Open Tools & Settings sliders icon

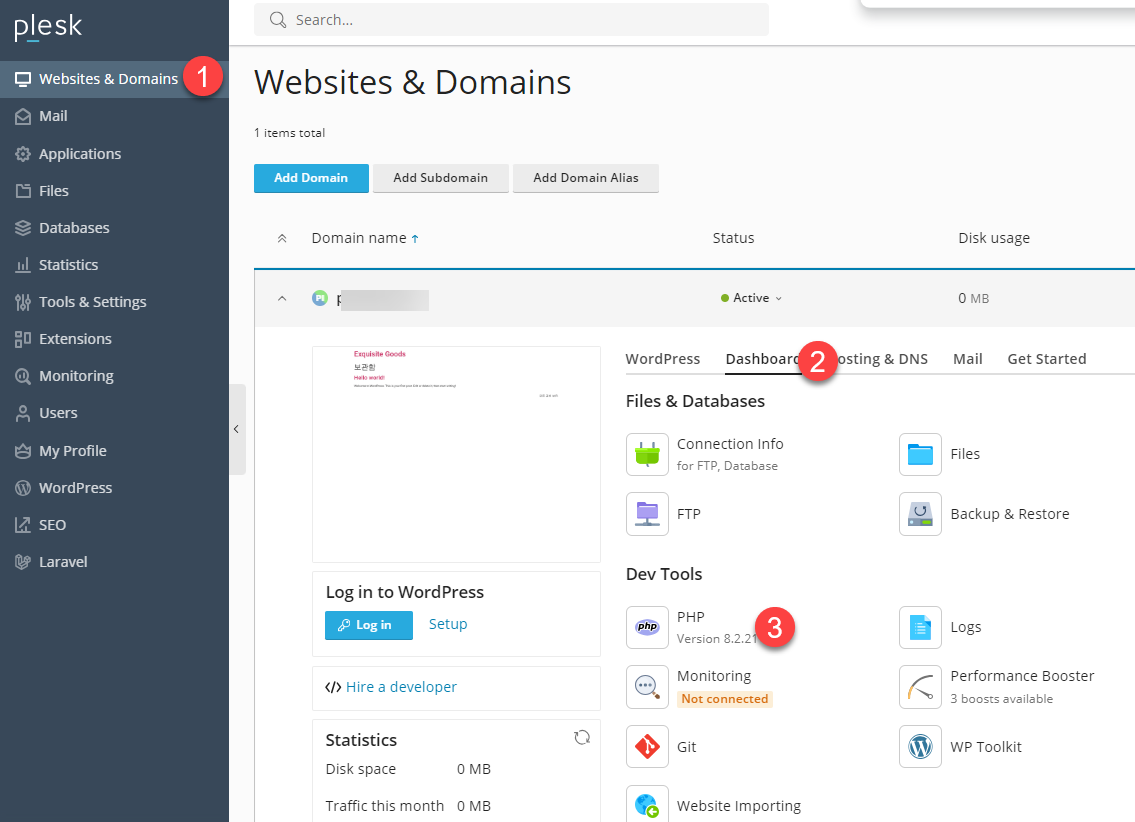coord(23,302)
